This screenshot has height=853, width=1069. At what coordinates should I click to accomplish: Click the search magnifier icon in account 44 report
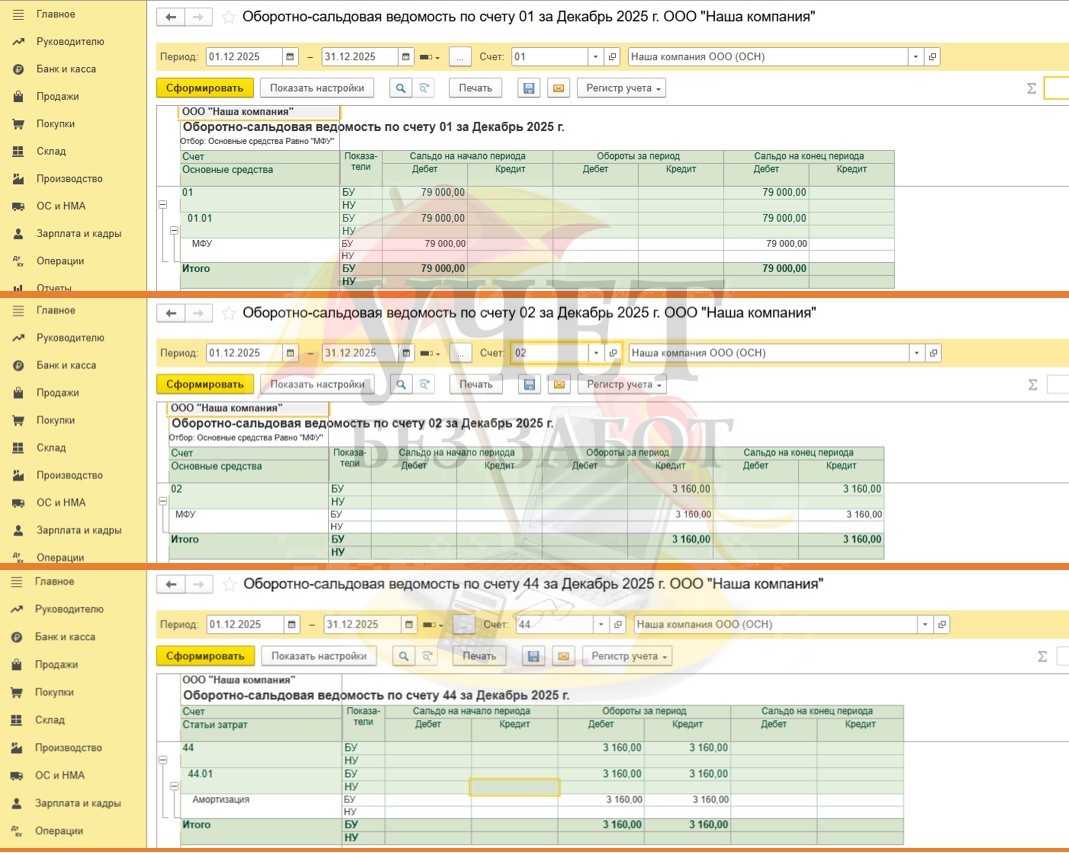coord(404,656)
